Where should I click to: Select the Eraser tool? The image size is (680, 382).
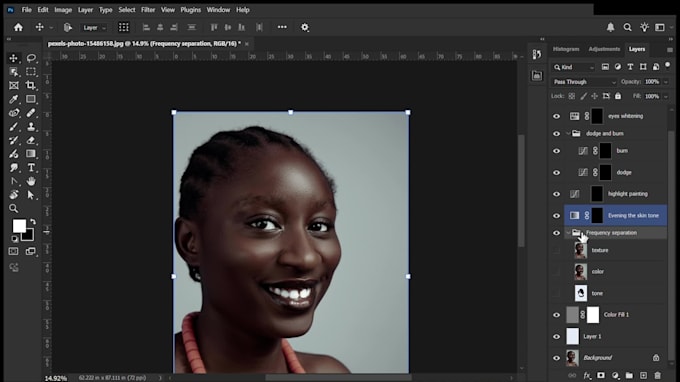coord(31,140)
